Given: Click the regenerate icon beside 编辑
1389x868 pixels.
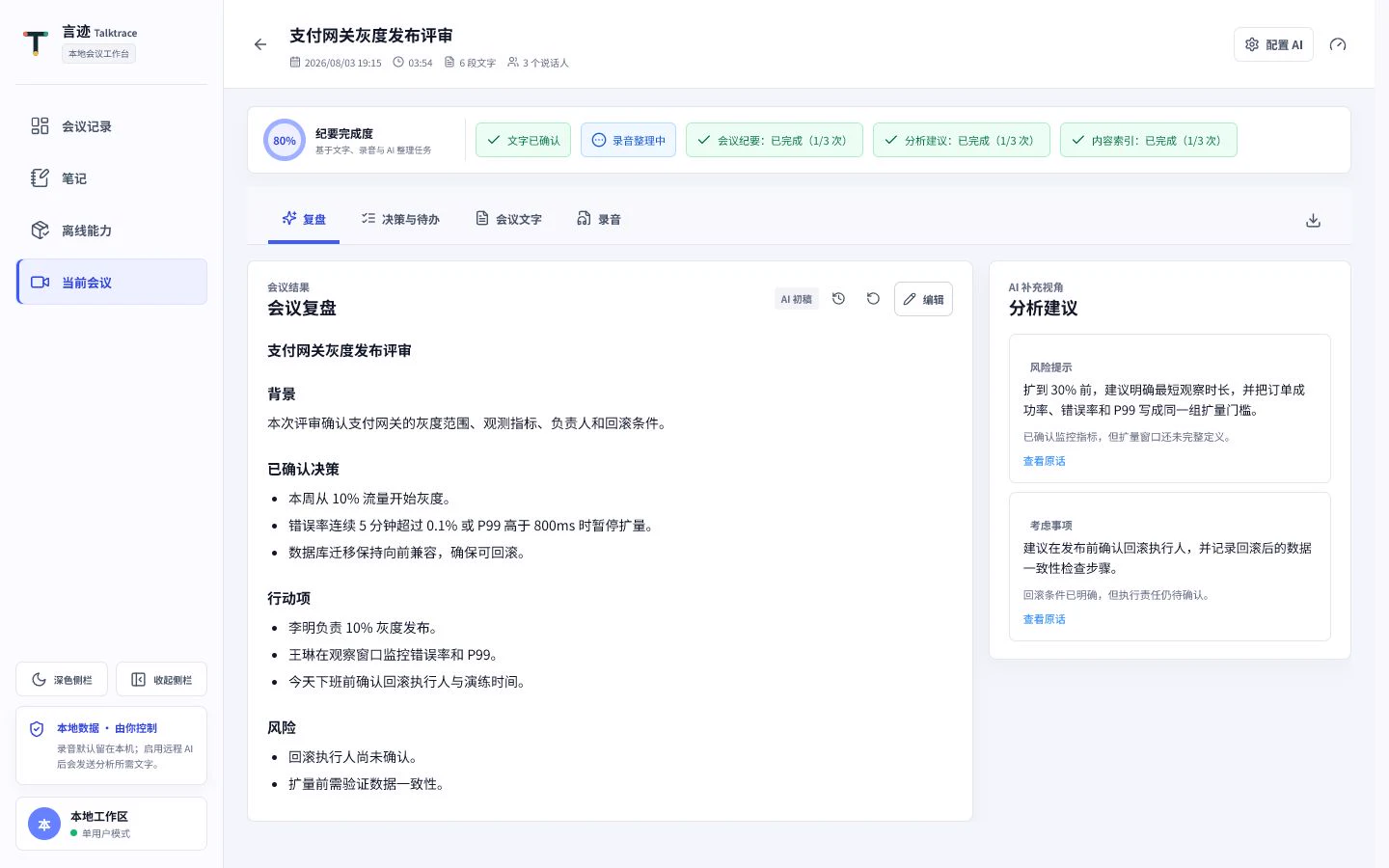Looking at the screenshot, I should (873, 299).
